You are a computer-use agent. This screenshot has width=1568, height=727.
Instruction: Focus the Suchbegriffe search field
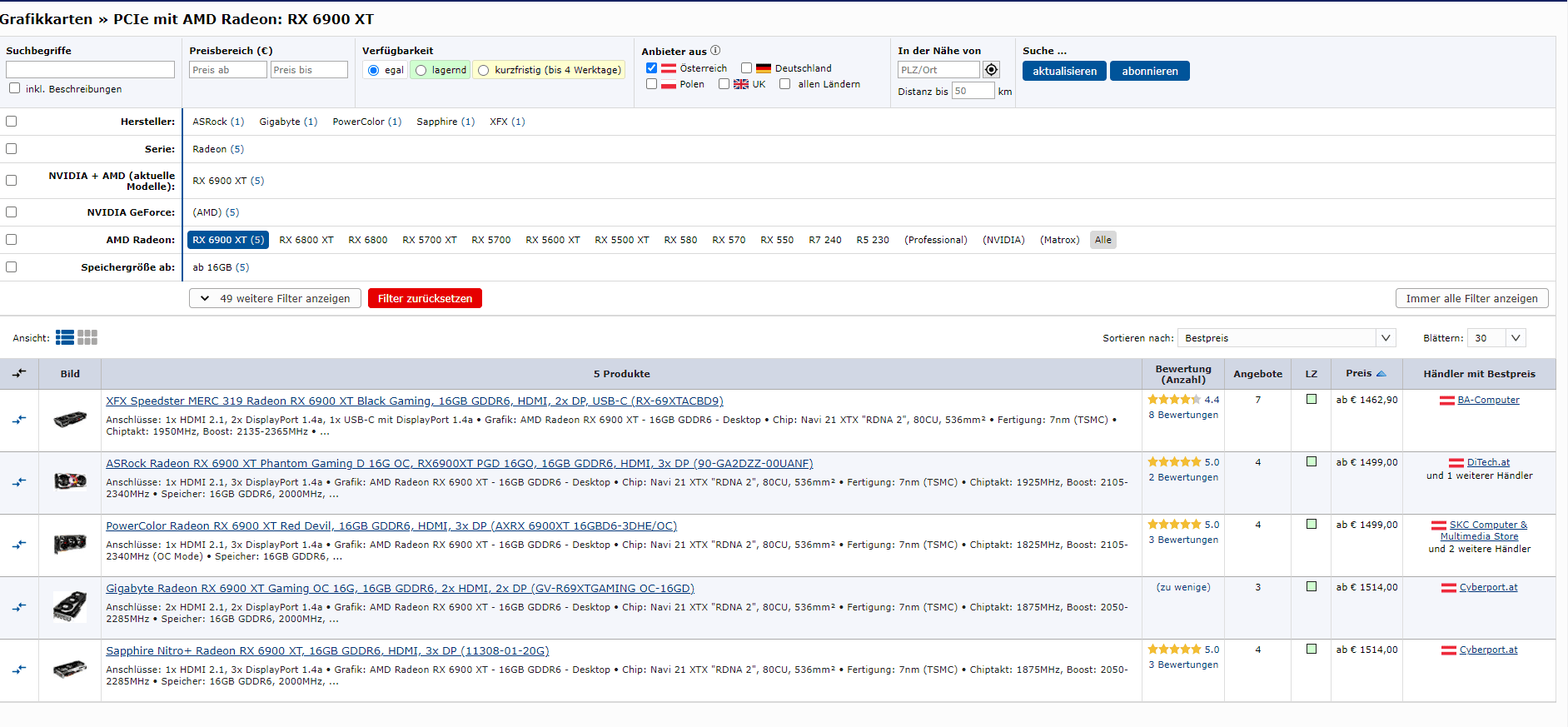click(90, 69)
